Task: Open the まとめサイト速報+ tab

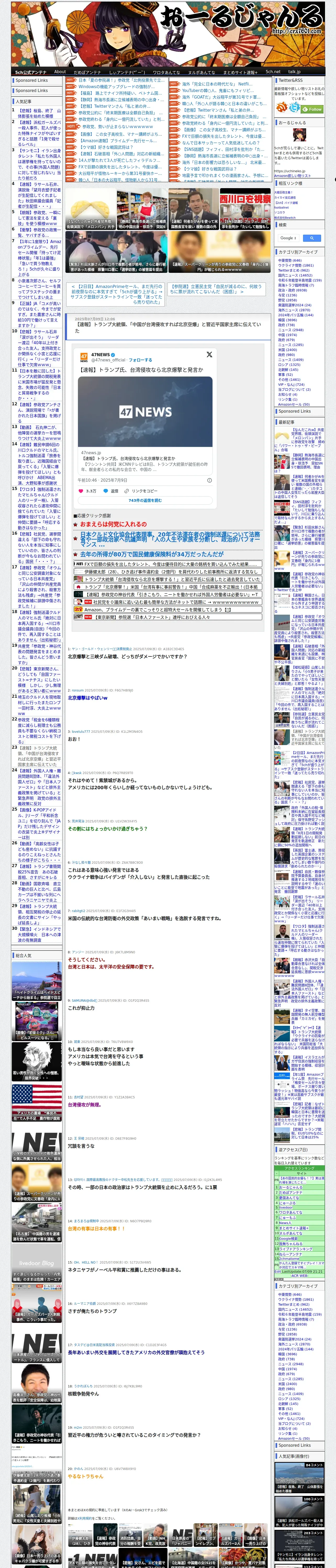Action: tap(240, 72)
